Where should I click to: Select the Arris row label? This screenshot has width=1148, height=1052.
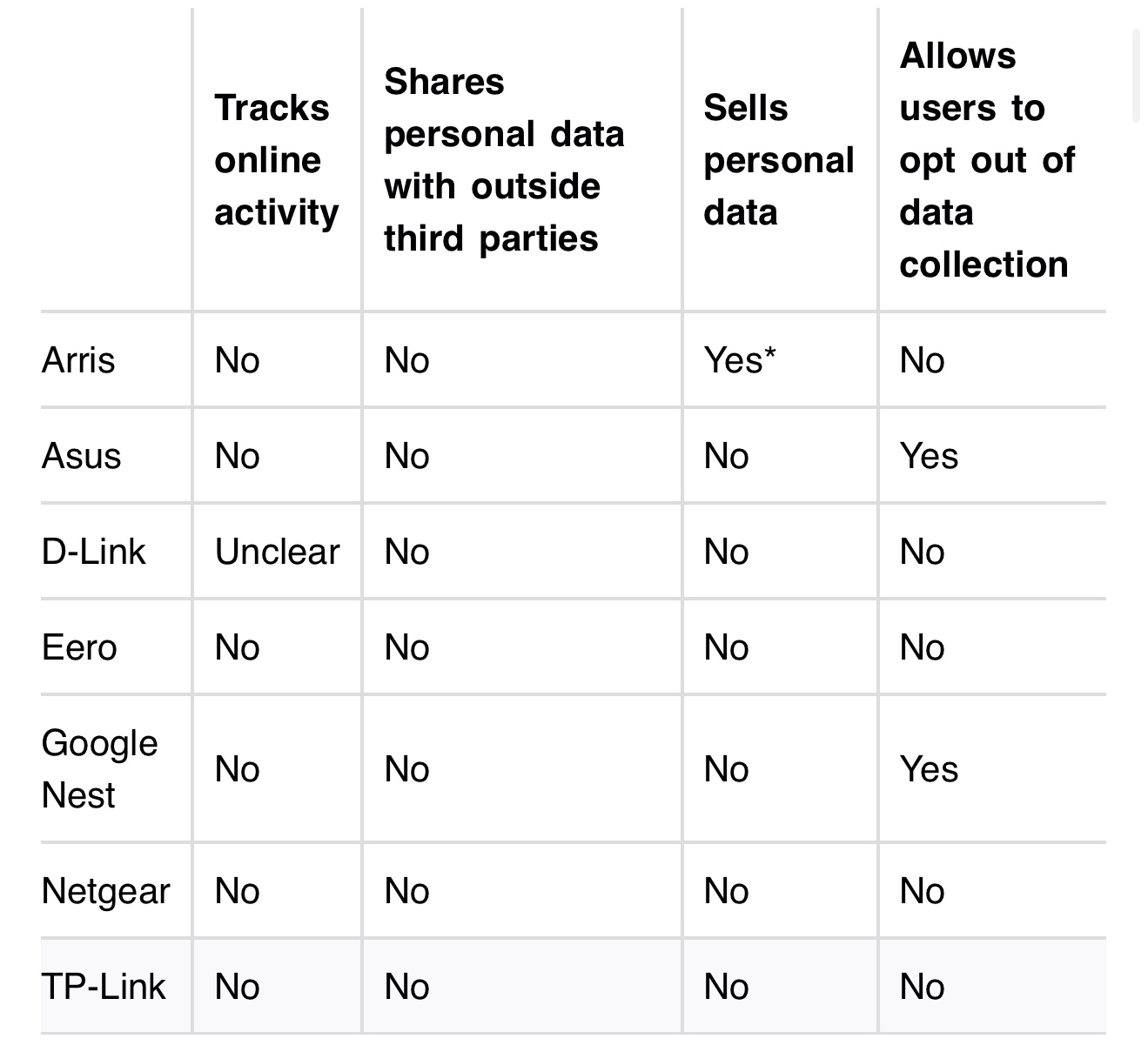78,360
